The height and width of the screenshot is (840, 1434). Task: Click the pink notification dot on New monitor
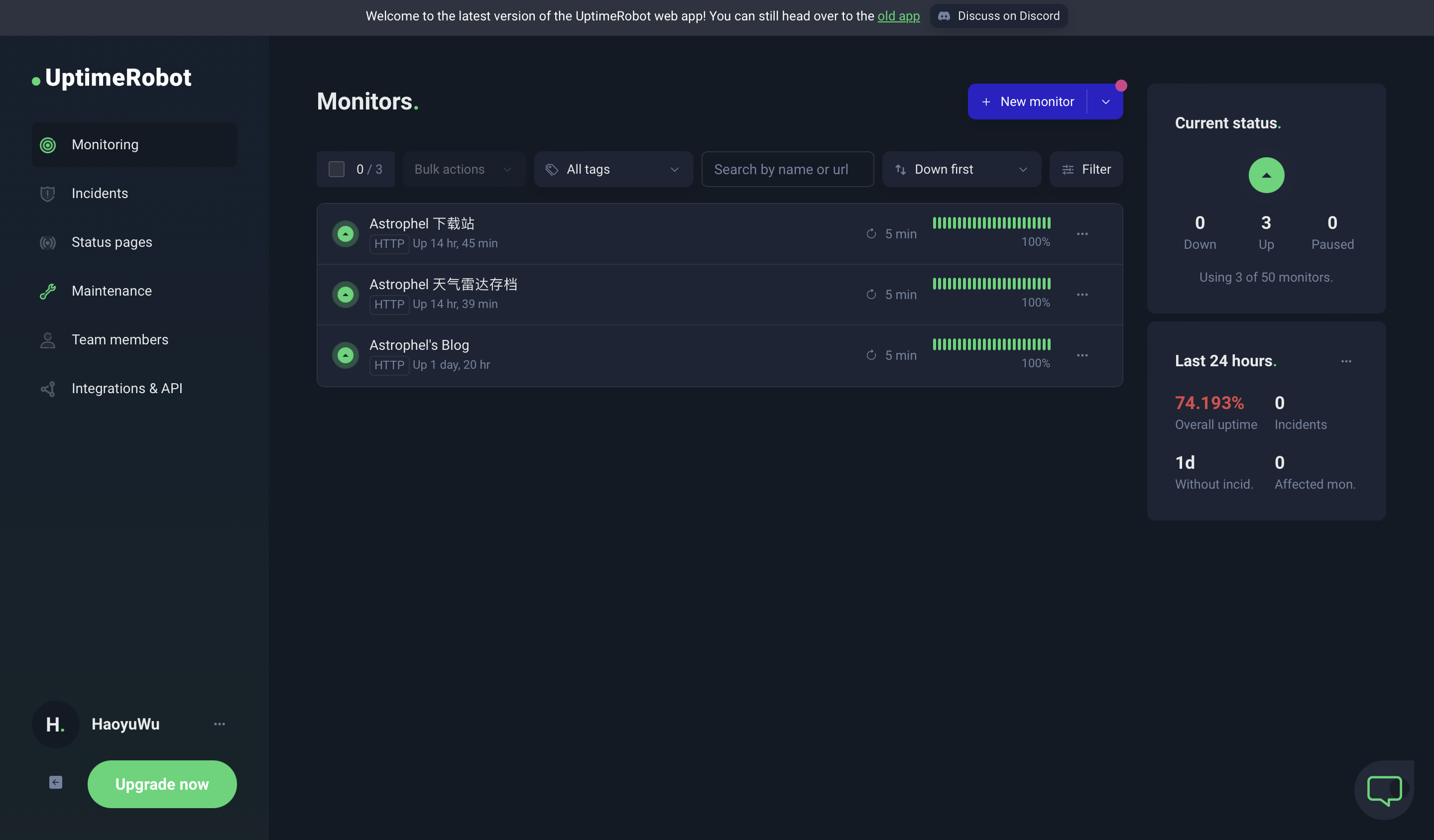click(1121, 85)
